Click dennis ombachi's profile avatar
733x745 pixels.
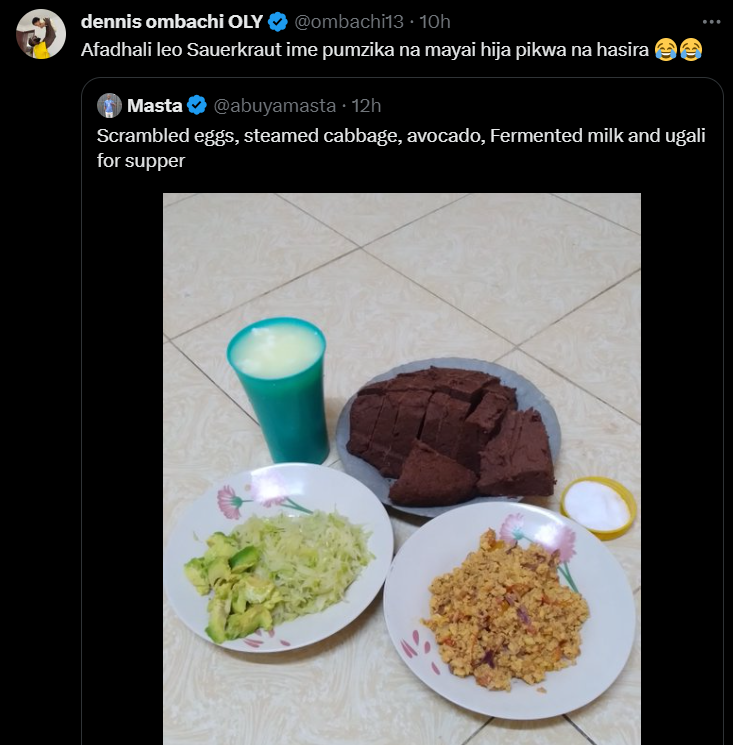(x=40, y=34)
